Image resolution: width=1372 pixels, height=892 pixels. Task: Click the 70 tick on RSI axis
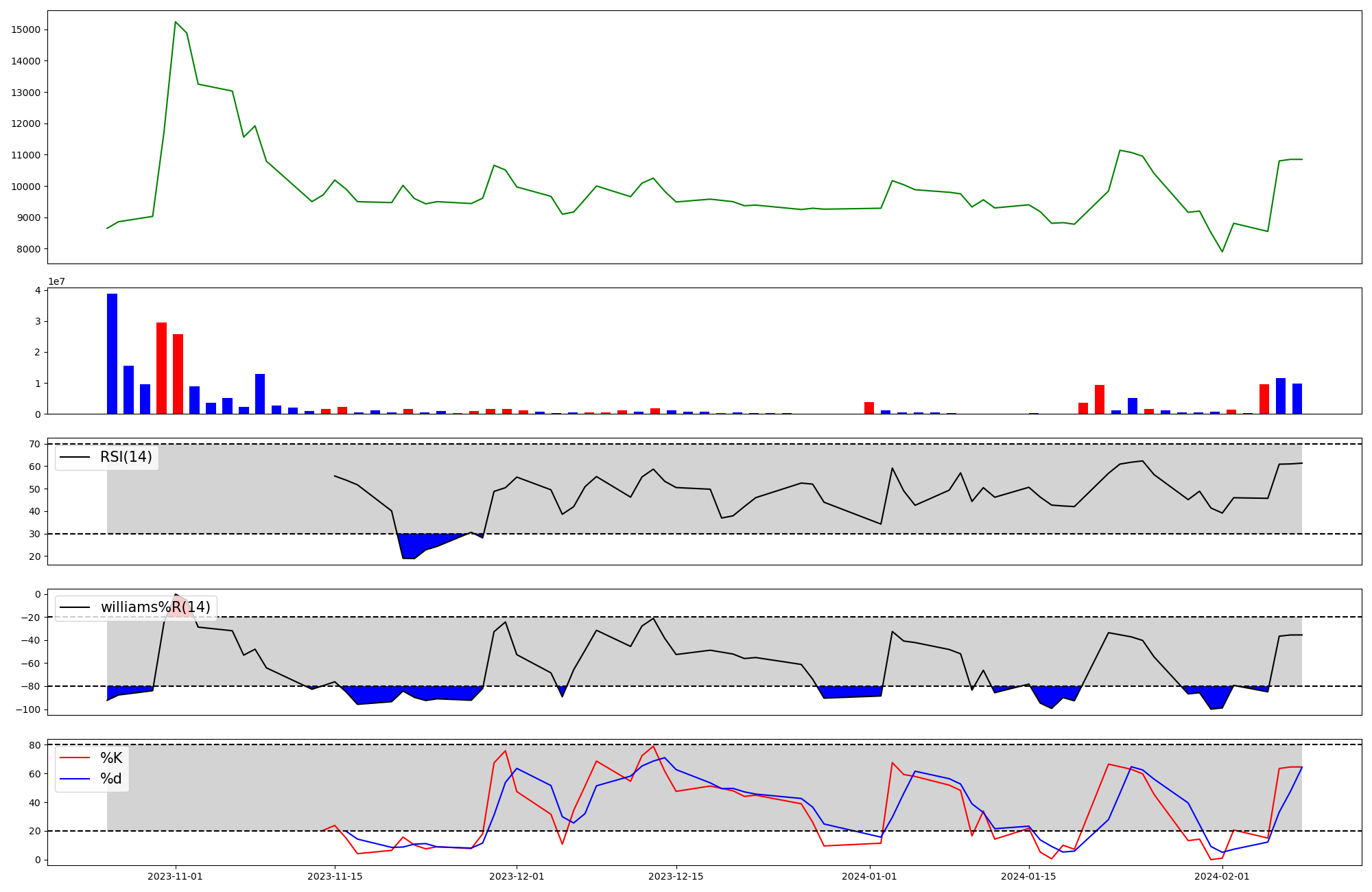[34, 444]
